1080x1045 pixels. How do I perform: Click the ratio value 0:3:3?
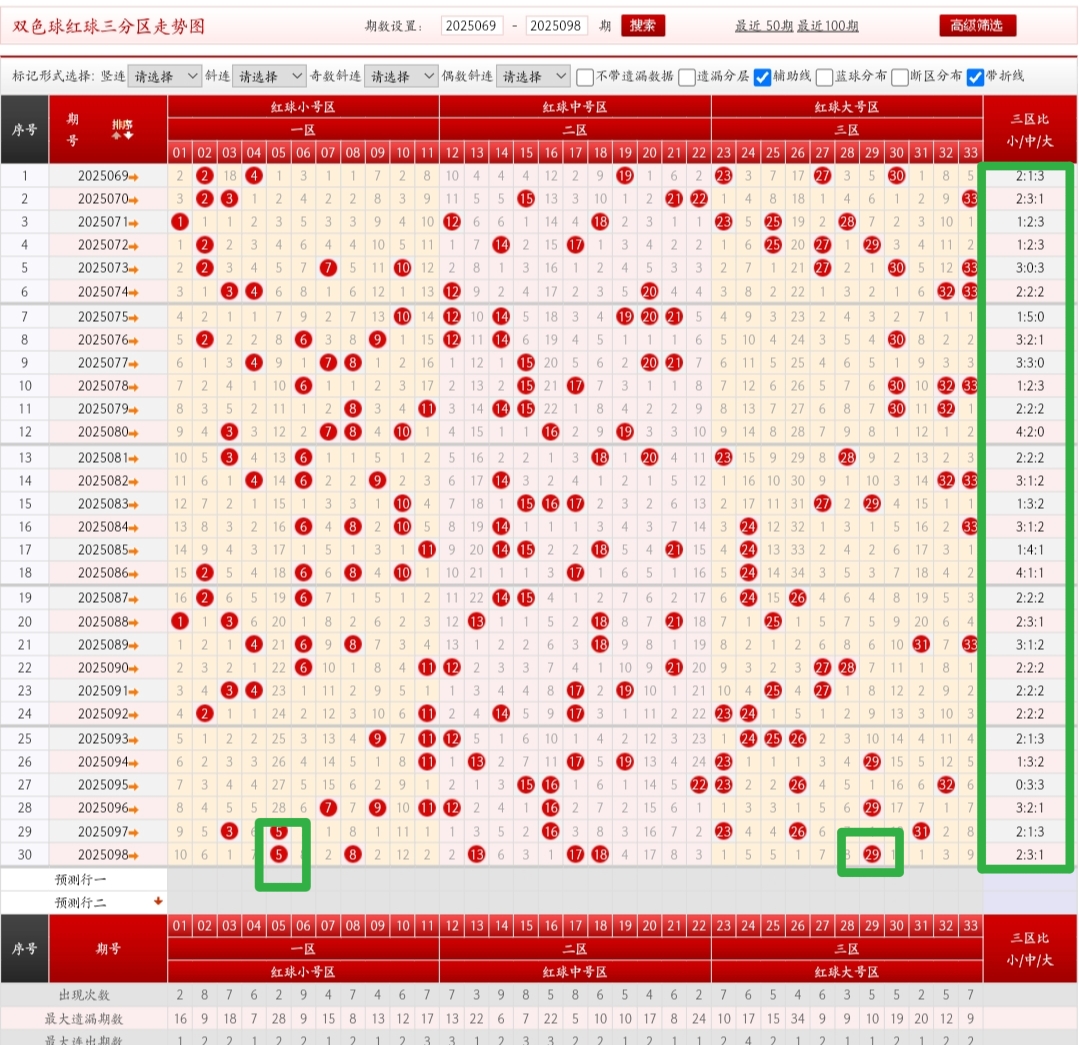click(x=1030, y=785)
